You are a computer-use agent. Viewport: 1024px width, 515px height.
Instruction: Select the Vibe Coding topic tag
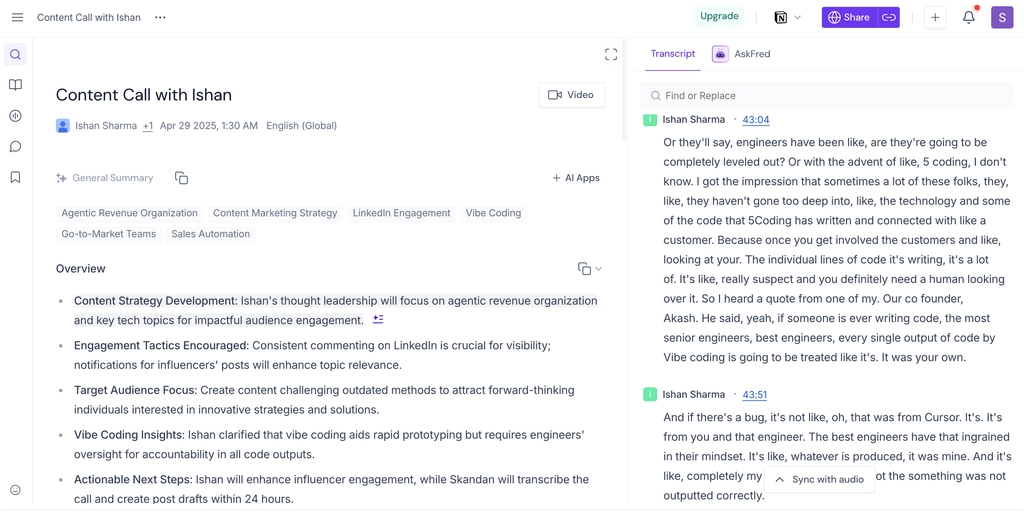(x=493, y=213)
